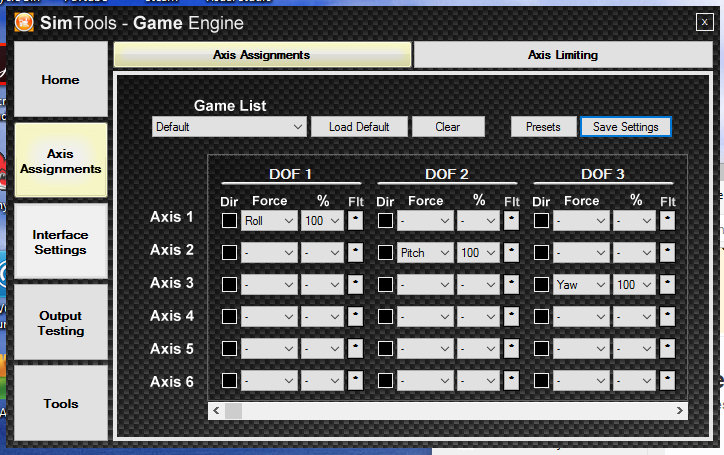Toggle Dir checkbox for Axis 2 DOF 2
The width and height of the screenshot is (724, 455).
[386, 253]
